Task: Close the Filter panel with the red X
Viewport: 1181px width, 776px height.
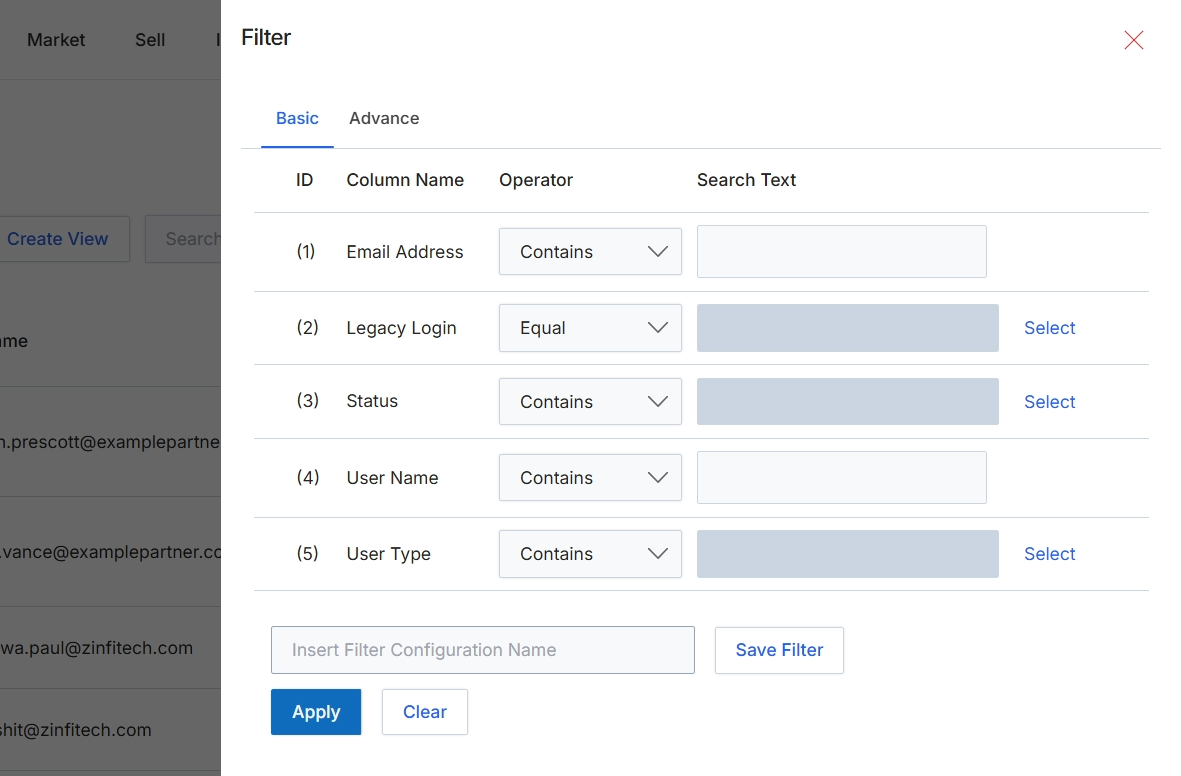Action: click(1134, 40)
